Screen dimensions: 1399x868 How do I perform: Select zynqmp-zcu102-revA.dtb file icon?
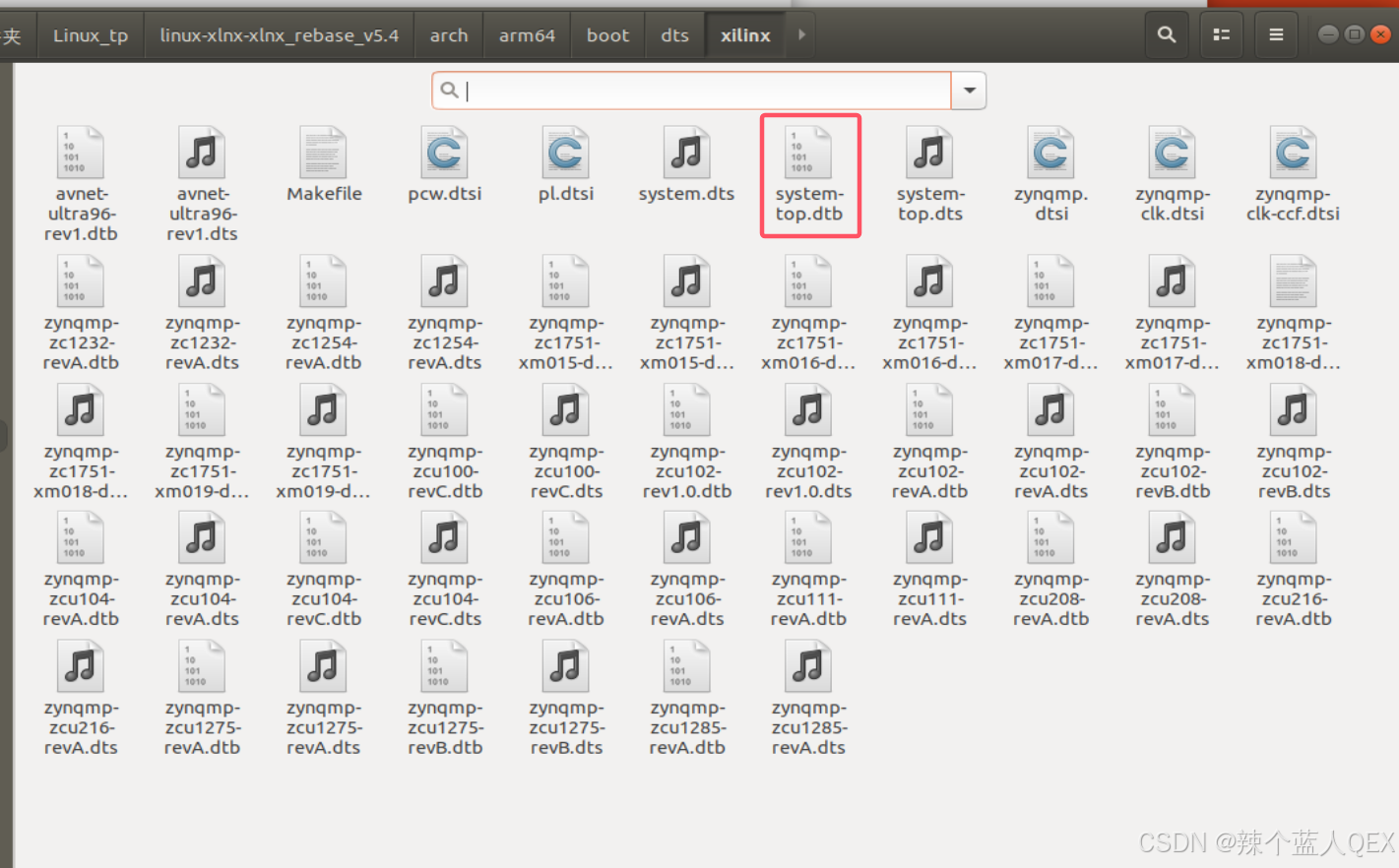(x=930, y=410)
